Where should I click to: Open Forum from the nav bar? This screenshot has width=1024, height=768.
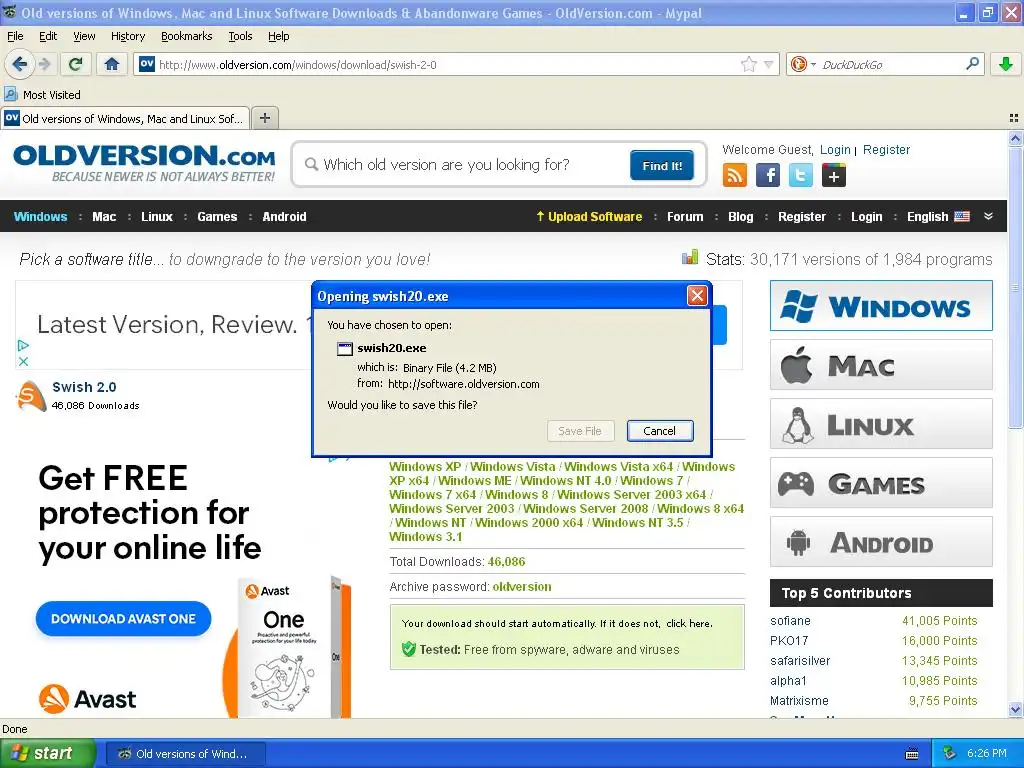(x=685, y=216)
